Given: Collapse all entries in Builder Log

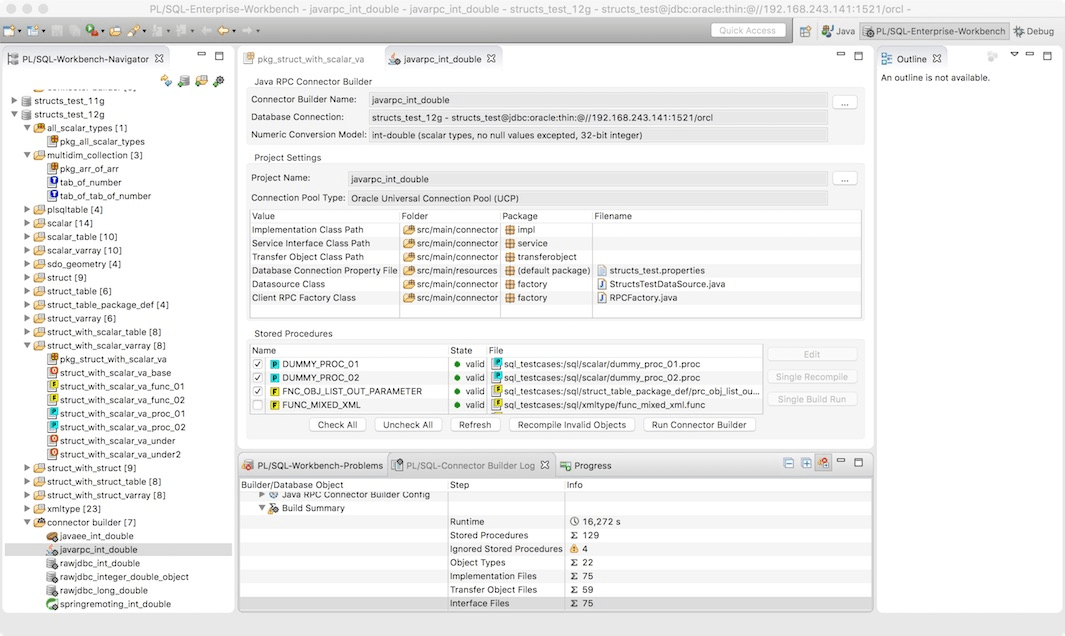Looking at the screenshot, I should tap(789, 464).
